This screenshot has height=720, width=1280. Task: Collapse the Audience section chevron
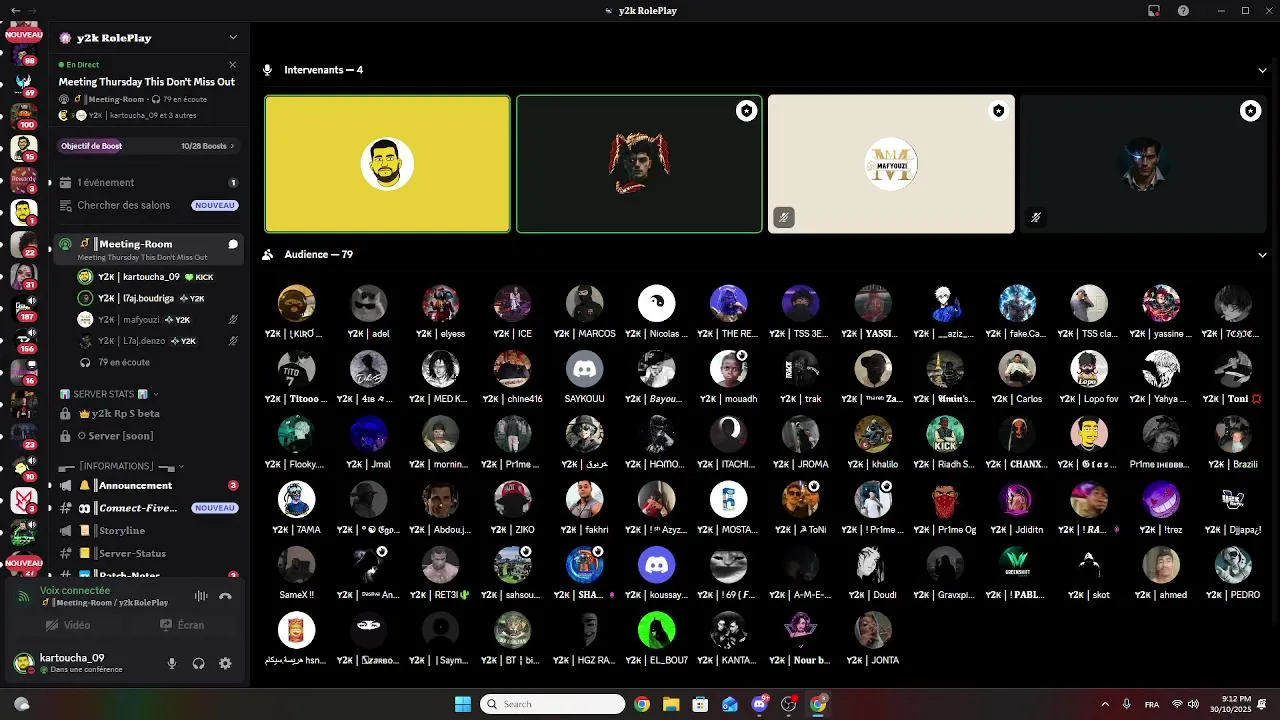click(1262, 255)
